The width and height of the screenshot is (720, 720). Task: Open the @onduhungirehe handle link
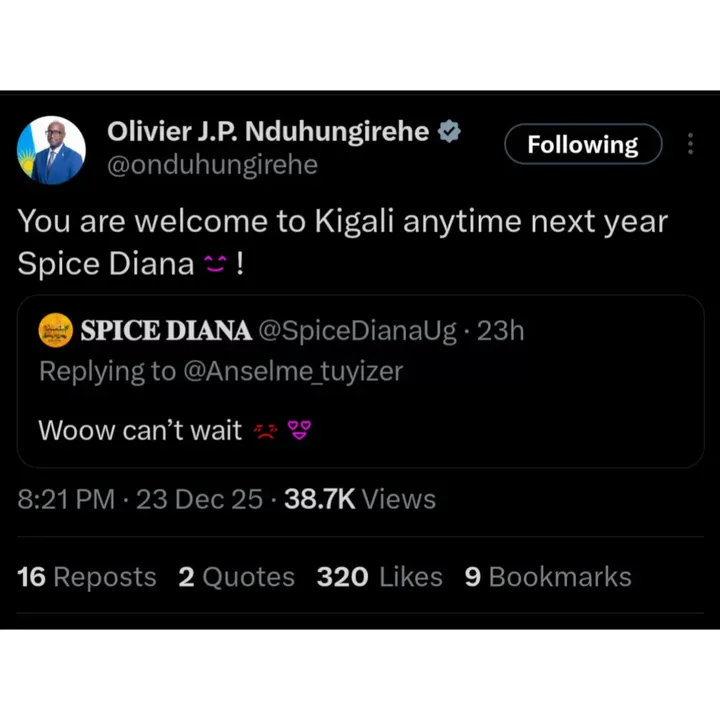coord(212,165)
